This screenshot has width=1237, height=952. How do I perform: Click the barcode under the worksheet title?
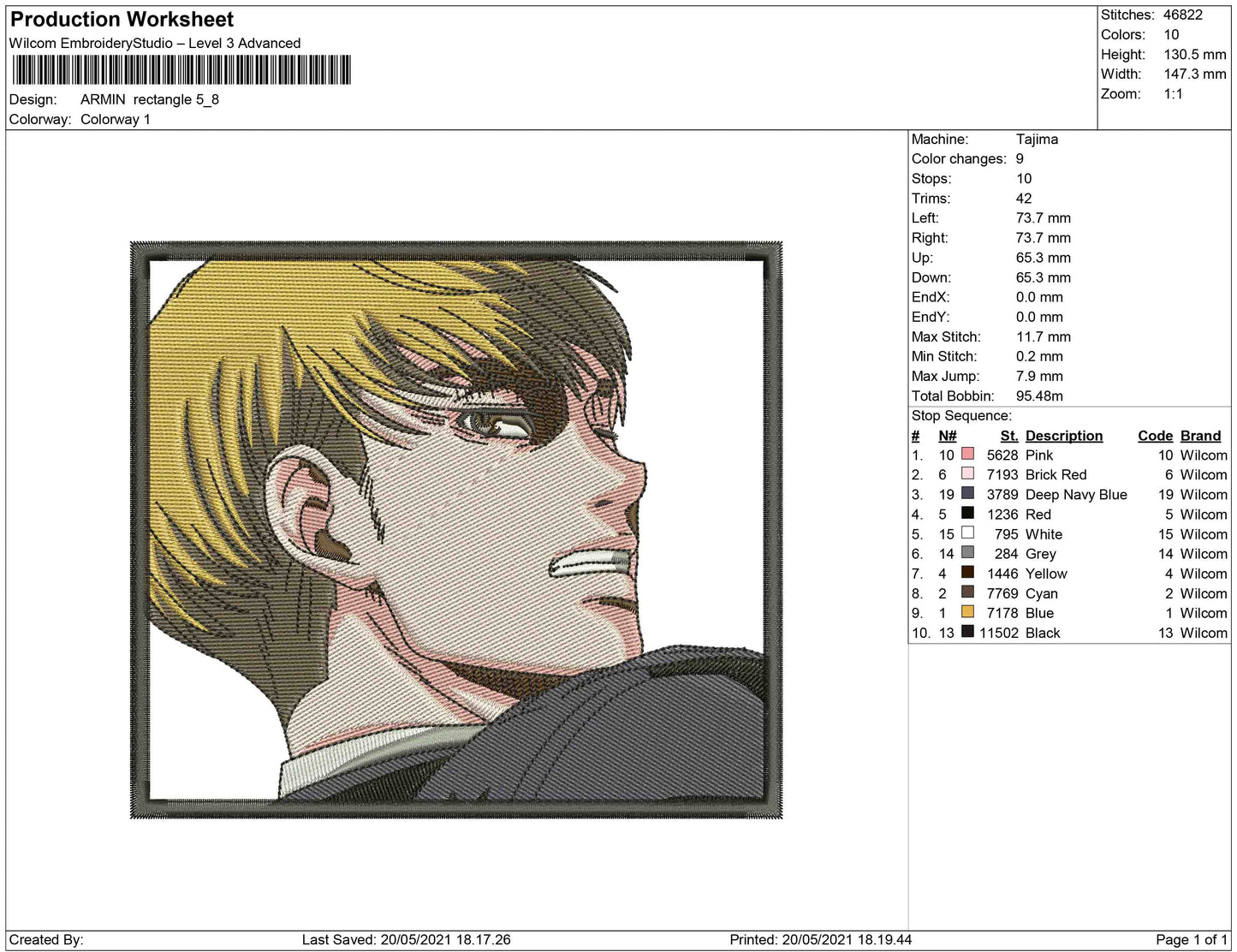(x=181, y=69)
